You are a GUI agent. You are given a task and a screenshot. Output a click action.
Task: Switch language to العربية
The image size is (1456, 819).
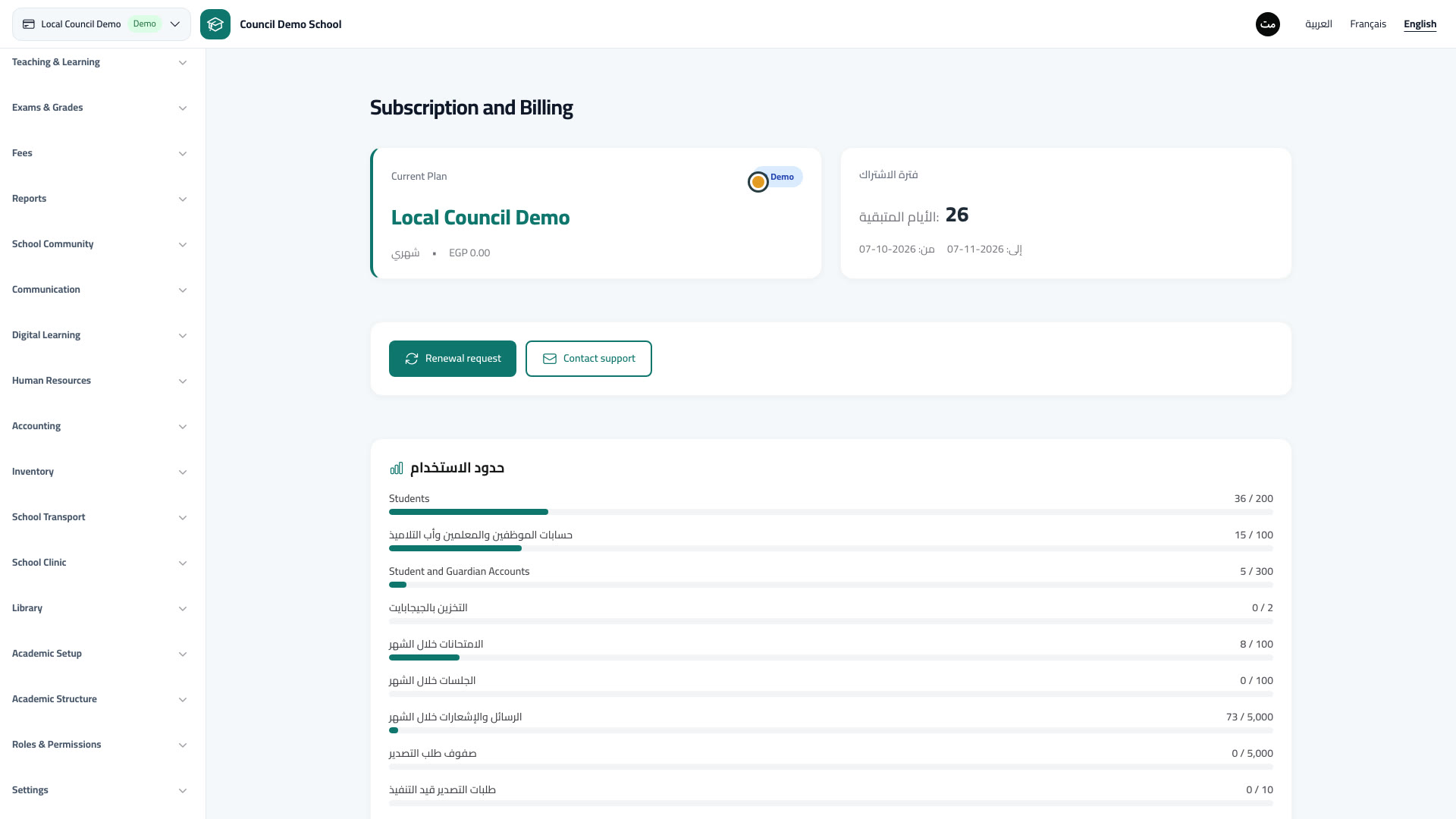tap(1319, 24)
